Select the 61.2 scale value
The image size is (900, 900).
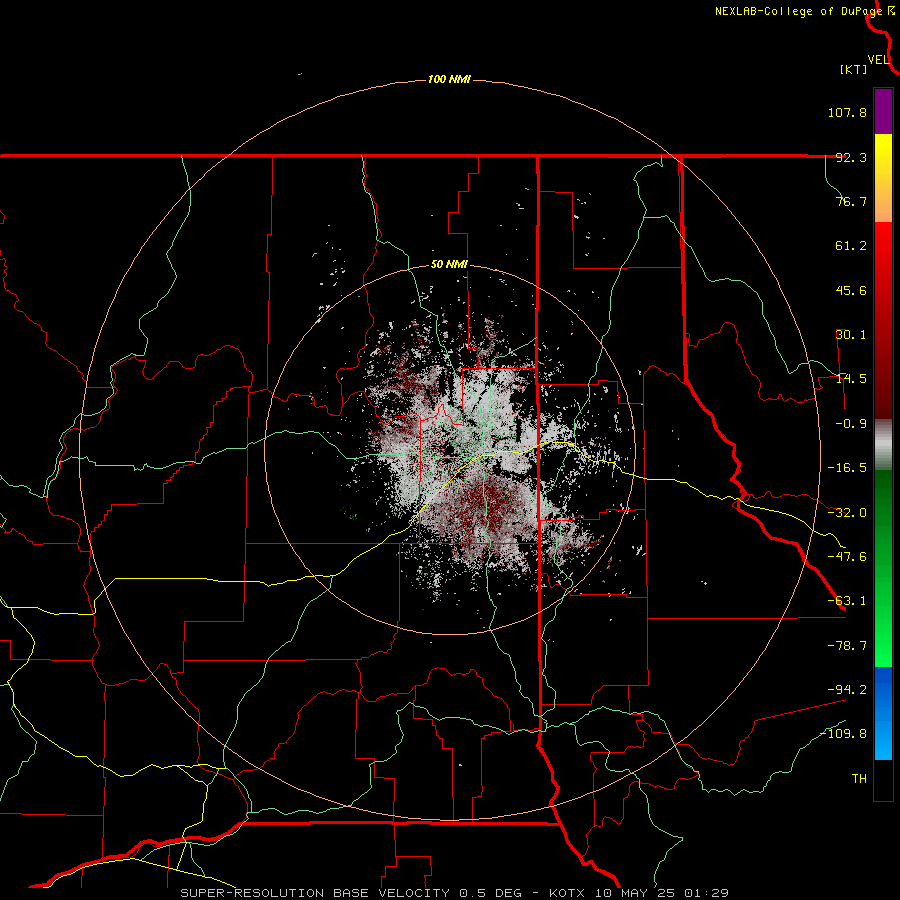tap(851, 246)
